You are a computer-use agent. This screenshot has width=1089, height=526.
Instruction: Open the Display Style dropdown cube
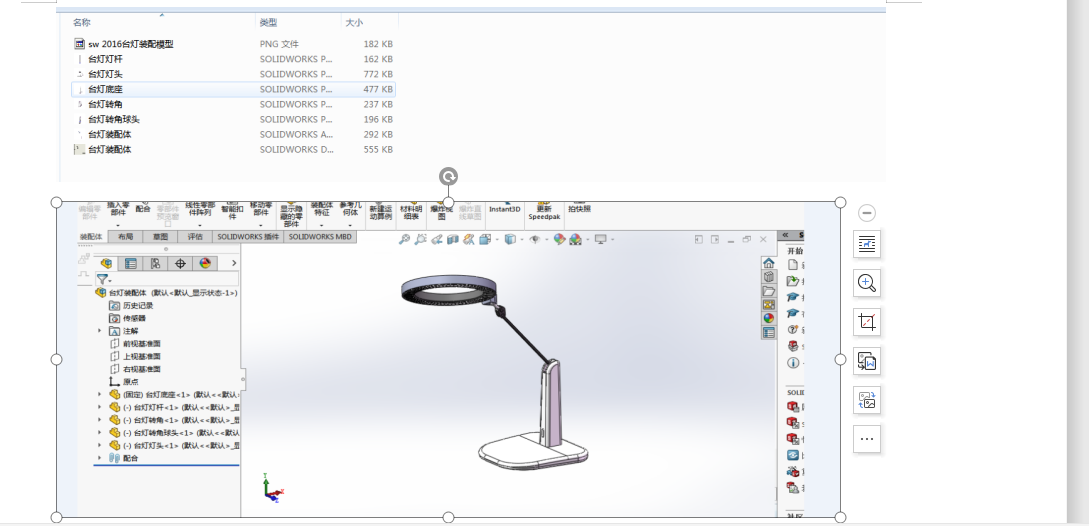pos(510,239)
